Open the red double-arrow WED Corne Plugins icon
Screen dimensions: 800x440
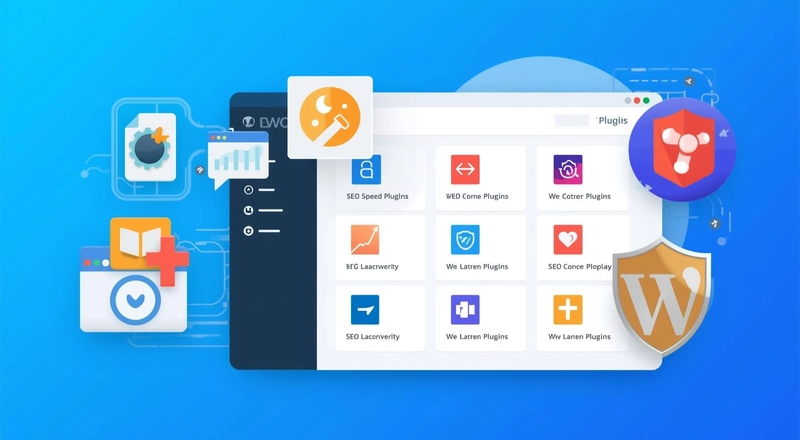(465, 169)
